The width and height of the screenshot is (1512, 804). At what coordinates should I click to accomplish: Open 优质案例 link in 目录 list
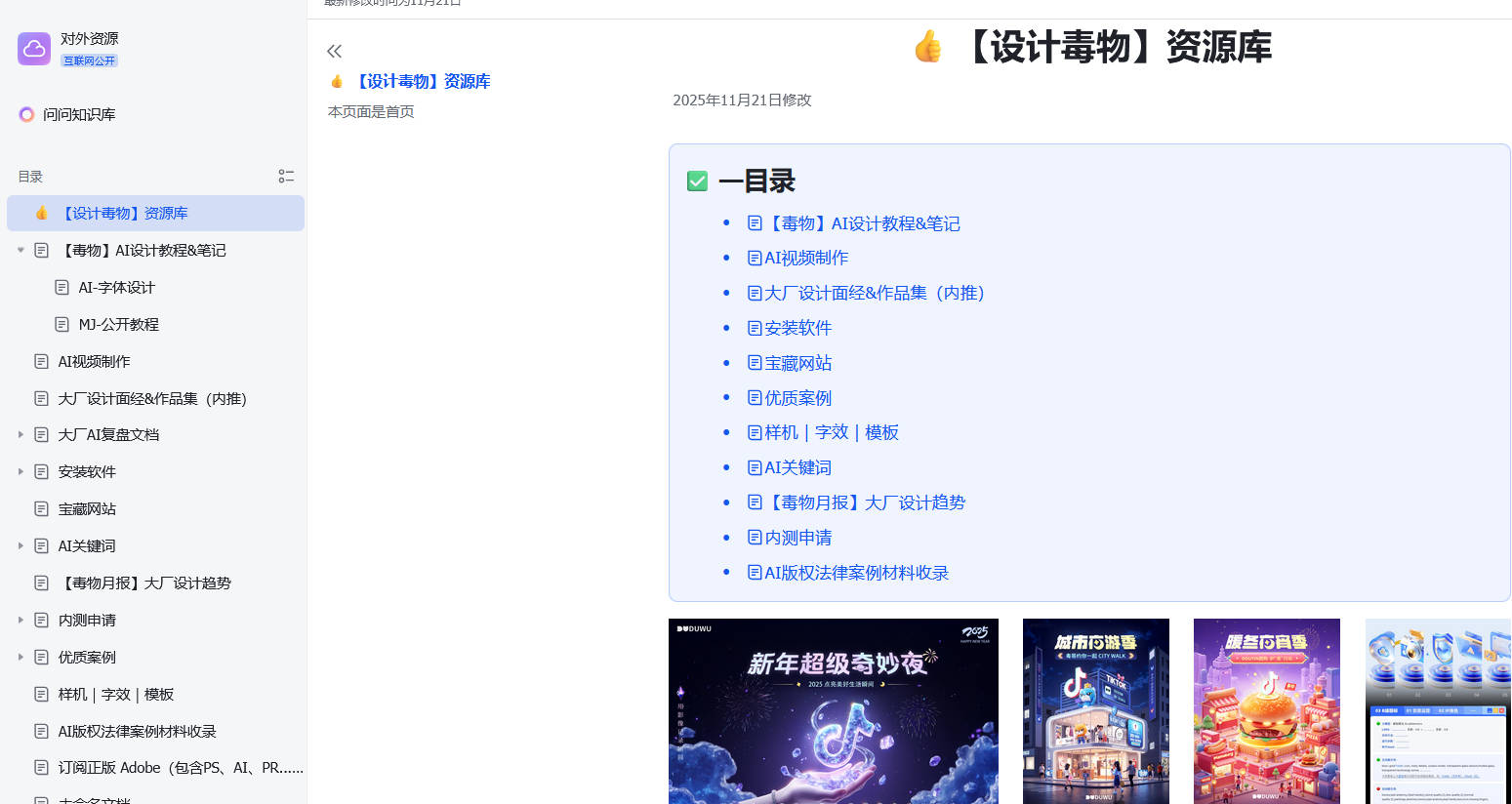coord(790,398)
